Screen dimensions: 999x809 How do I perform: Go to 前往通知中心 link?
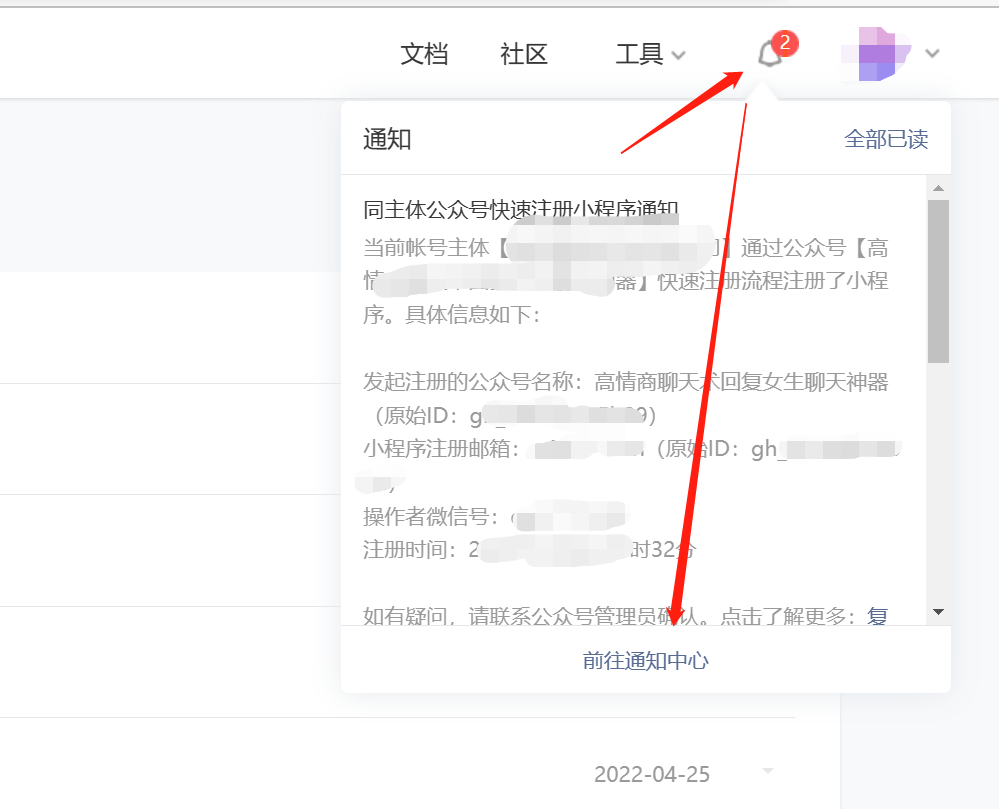pos(645,661)
